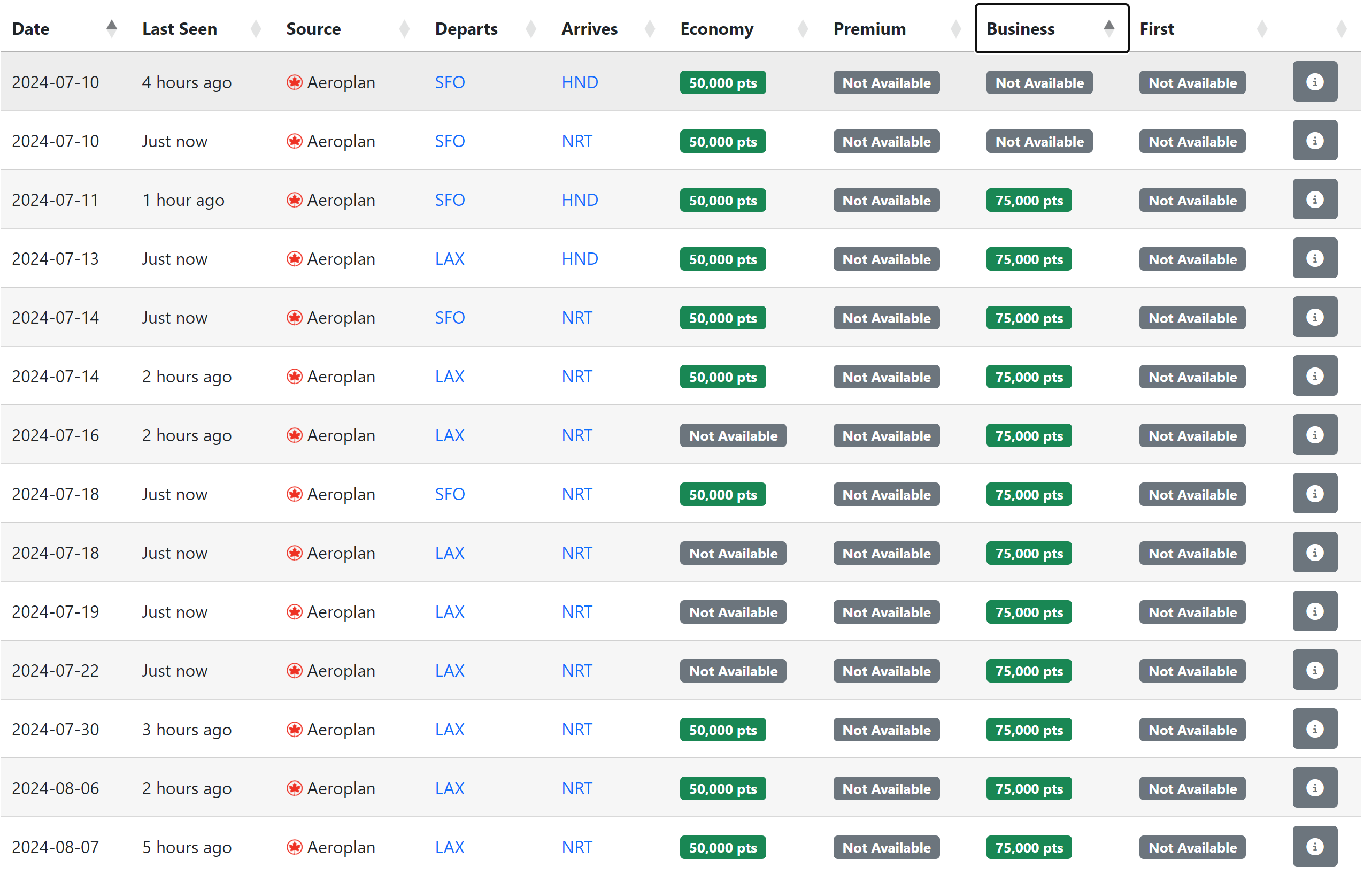This screenshot has width=1372, height=874.
Task: Show info for 2024-08-06 flight
Action: [1314, 788]
